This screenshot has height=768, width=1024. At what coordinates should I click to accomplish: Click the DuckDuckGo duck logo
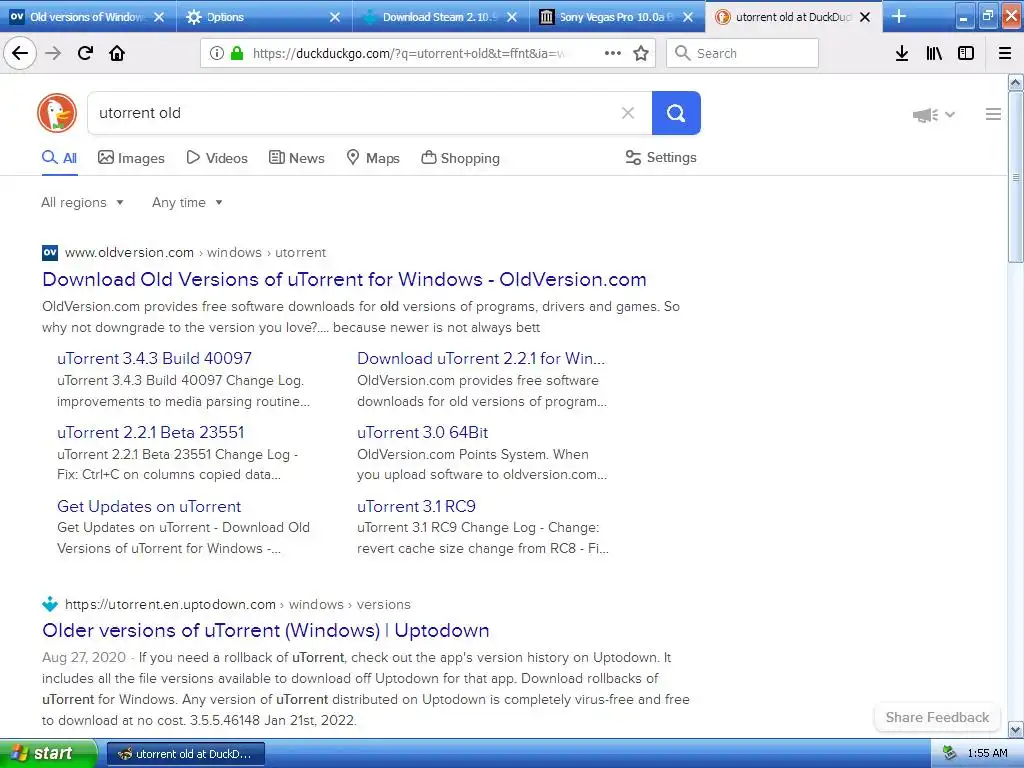tap(57, 113)
